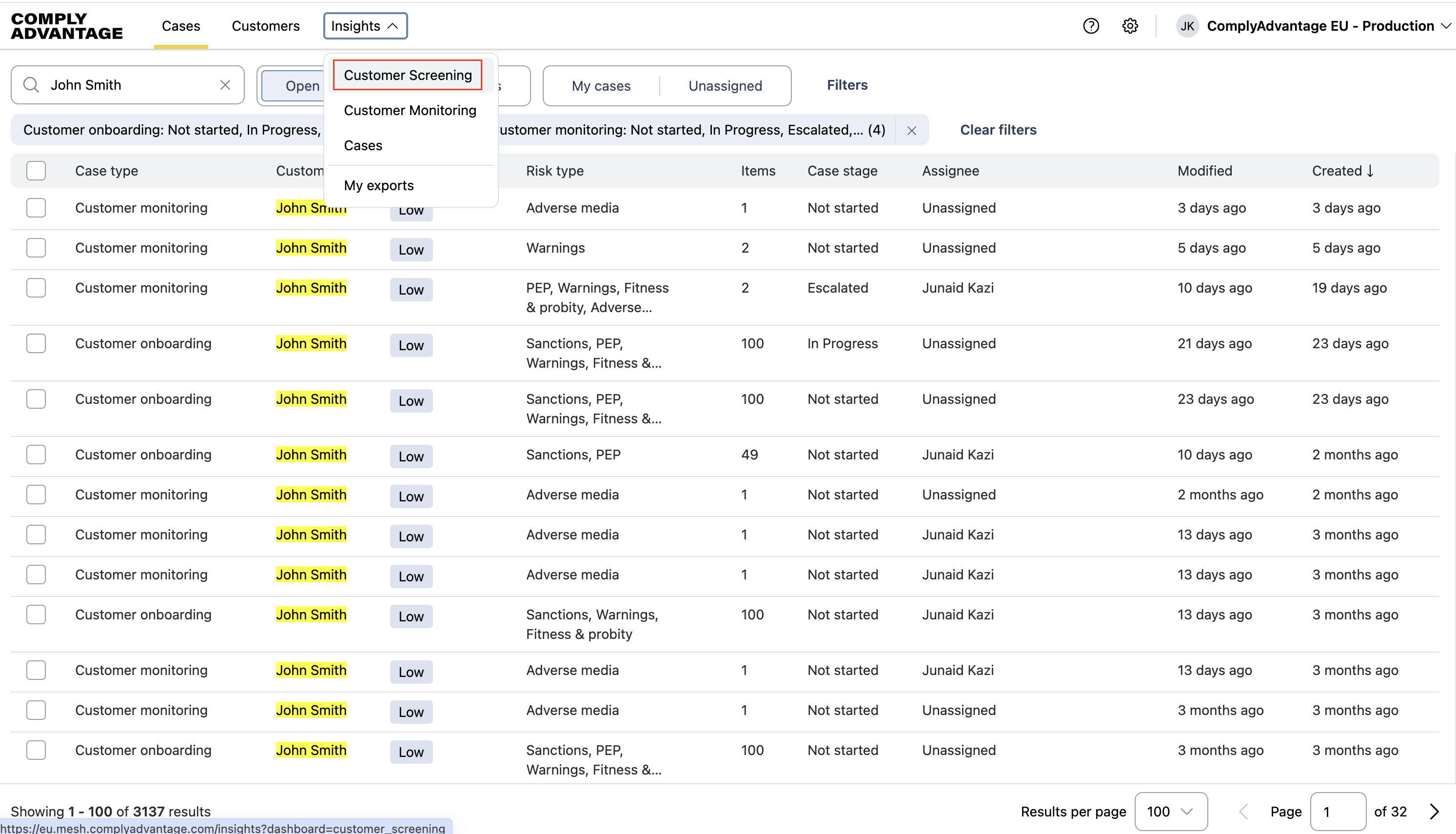Open the results per page dropdown
This screenshot has height=834, width=1456.
point(1170,811)
